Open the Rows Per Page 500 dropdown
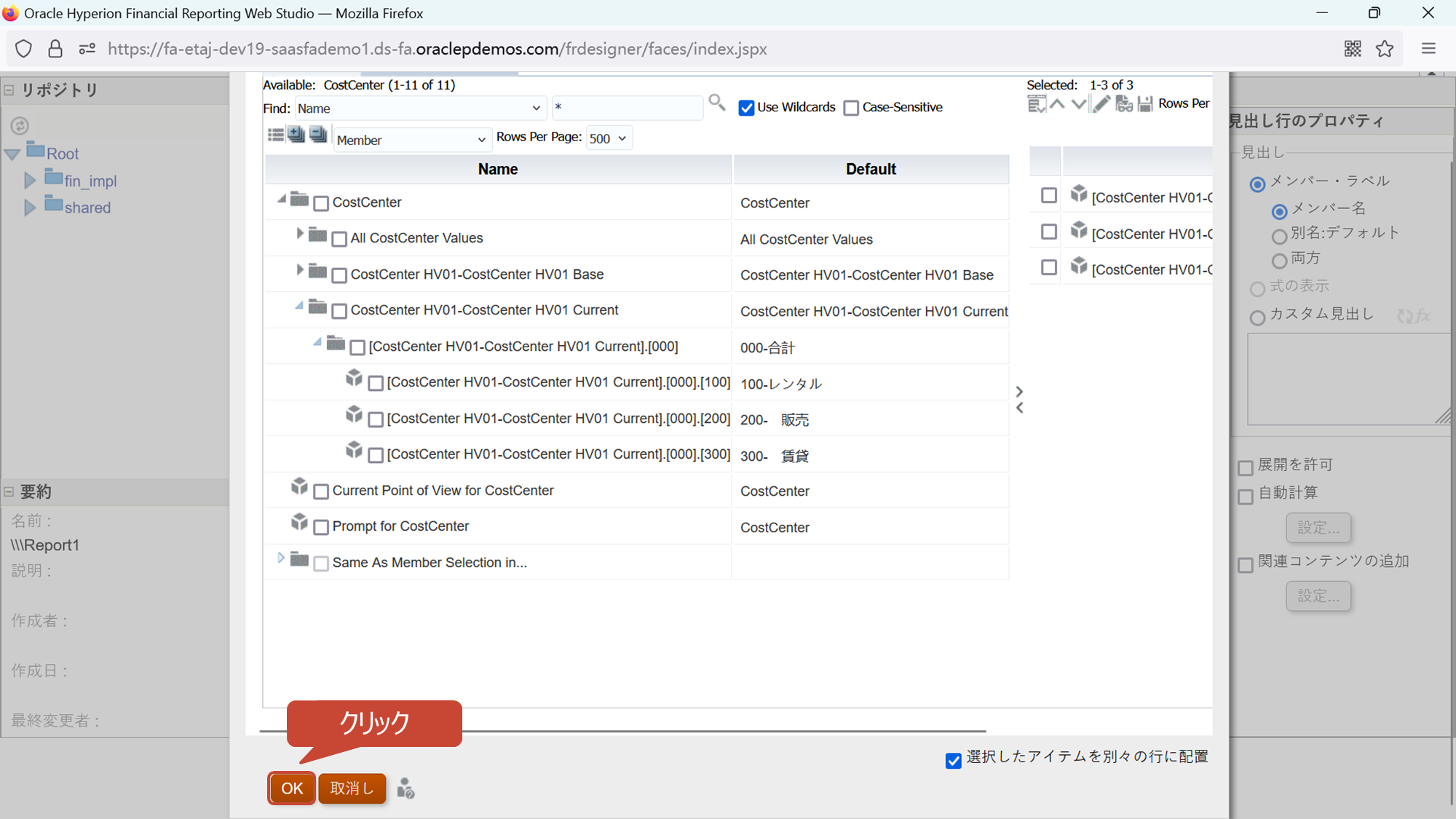Screen dimensions: 1456x819 coord(609,138)
